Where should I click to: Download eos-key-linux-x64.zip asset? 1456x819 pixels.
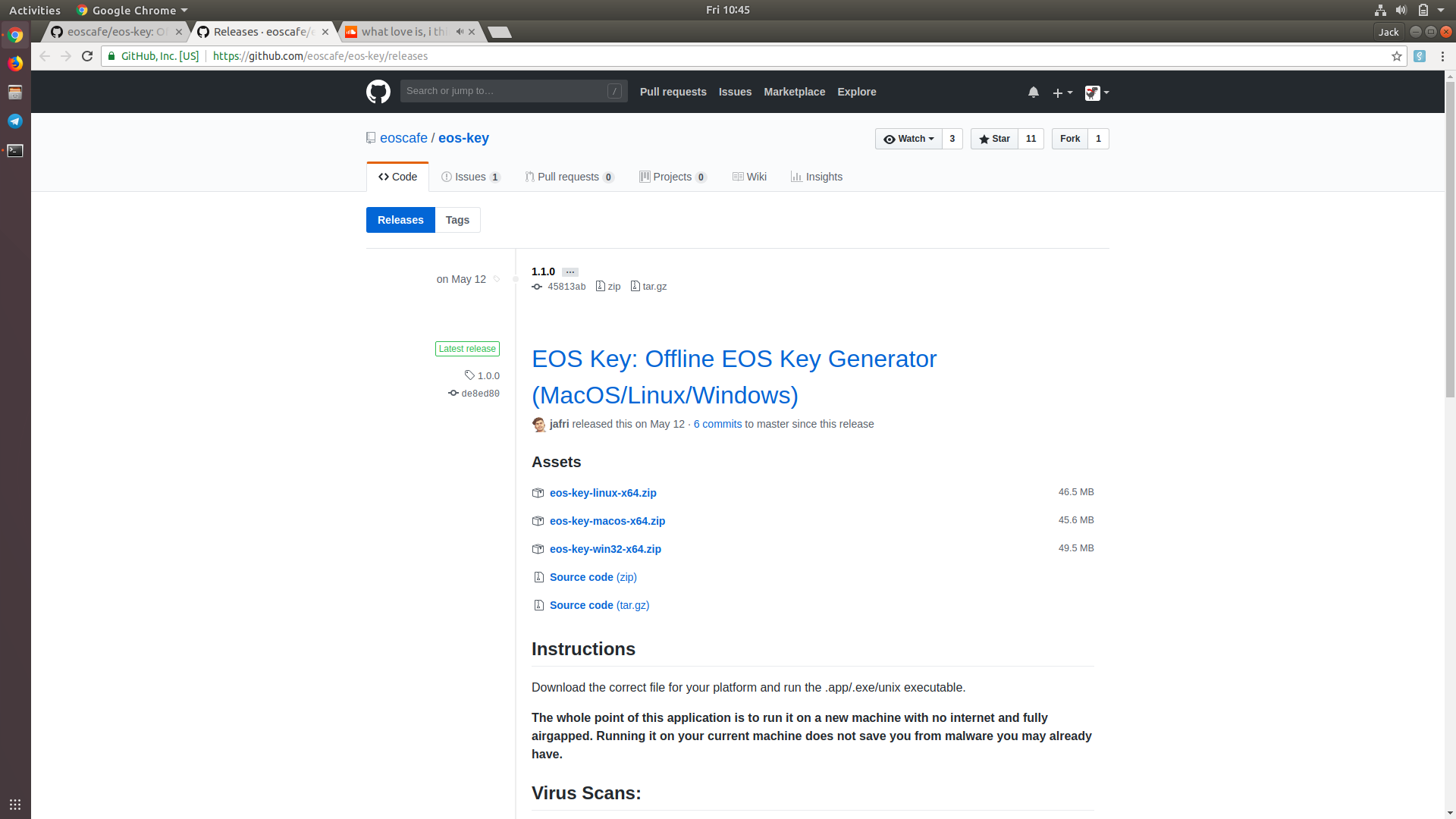click(x=603, y=493)
